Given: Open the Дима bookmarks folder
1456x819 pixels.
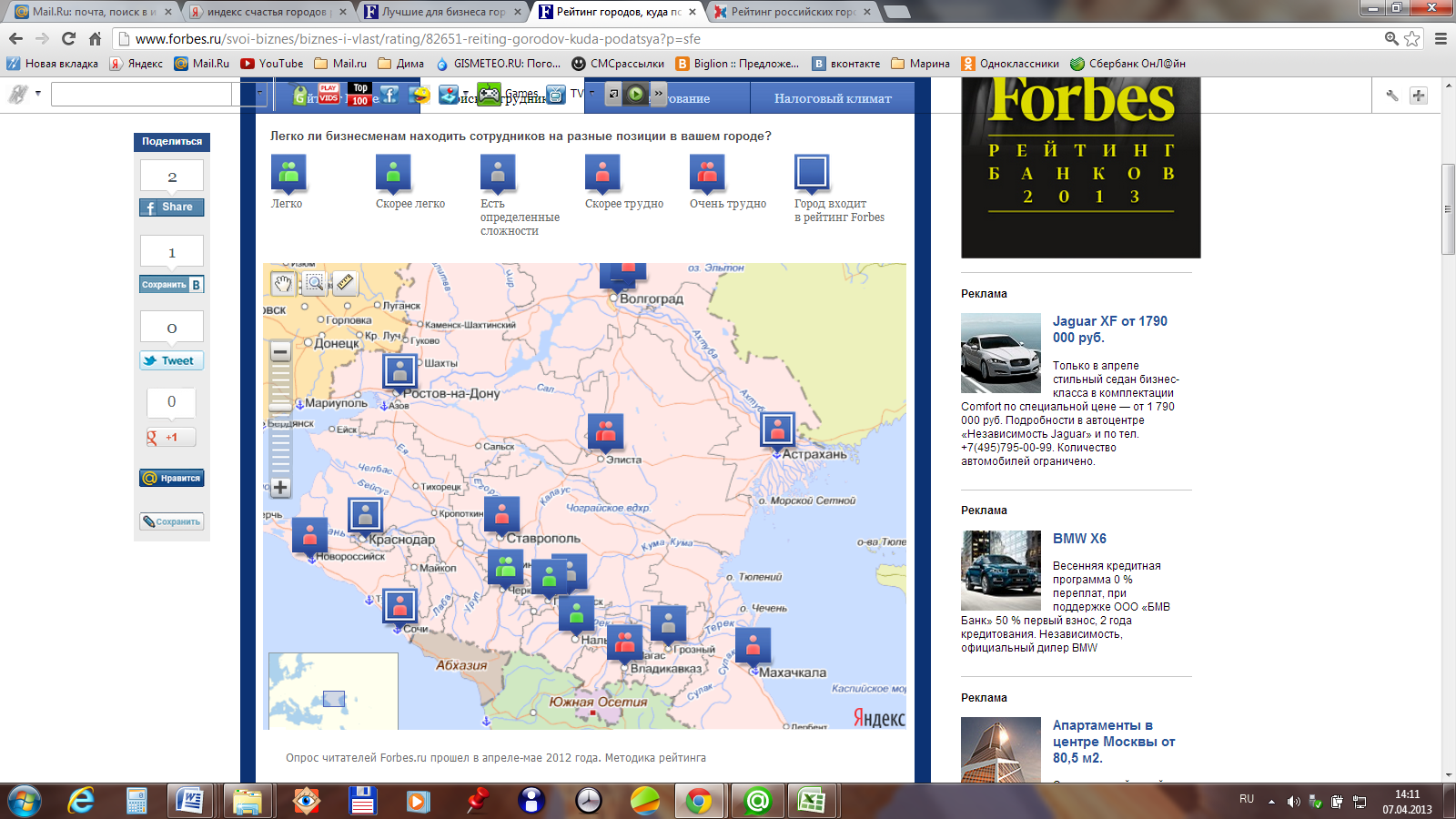Looking at the screenshot, I should [x=401, y=64].
